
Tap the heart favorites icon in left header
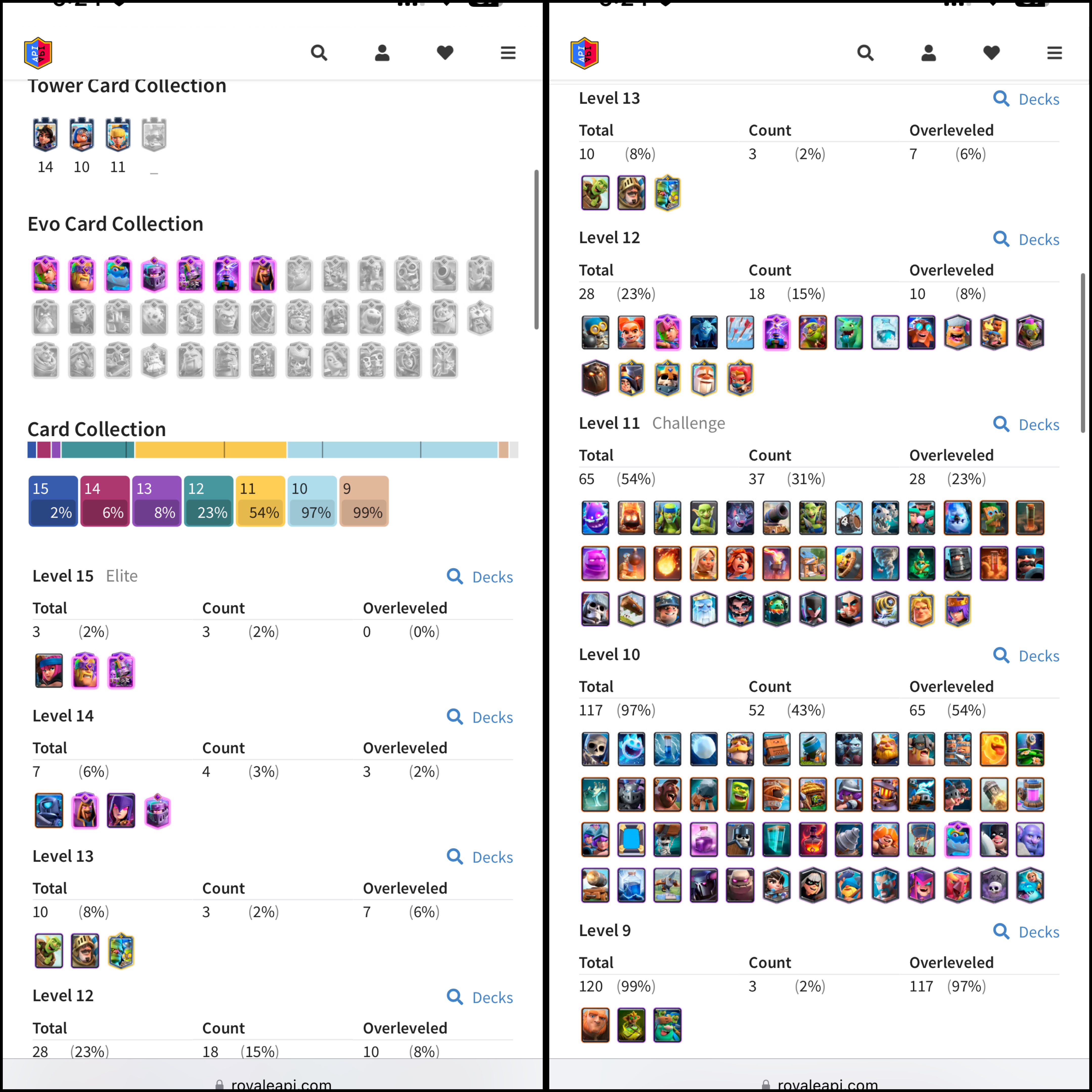pos(445,53)
